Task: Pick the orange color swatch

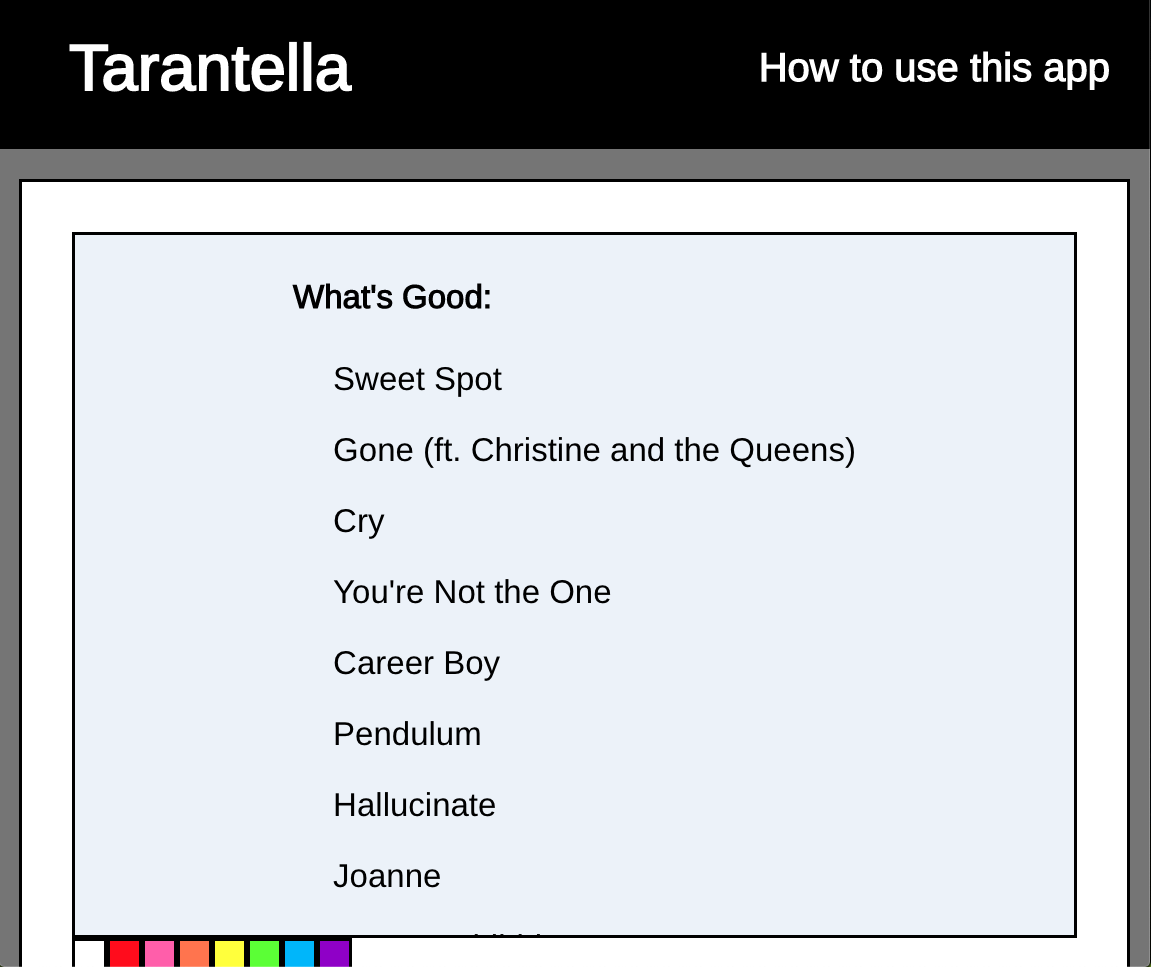Action: coord(195,954)
